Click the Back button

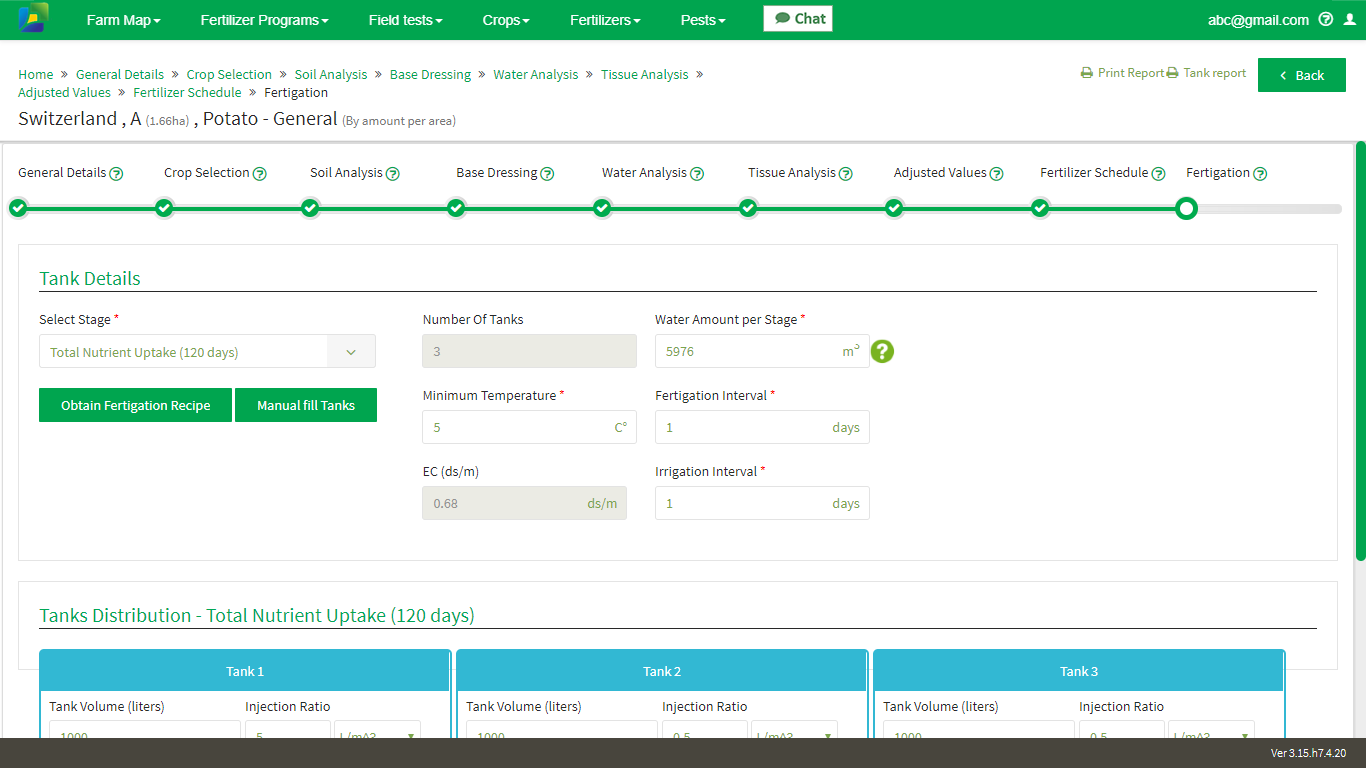point(1302,75)
